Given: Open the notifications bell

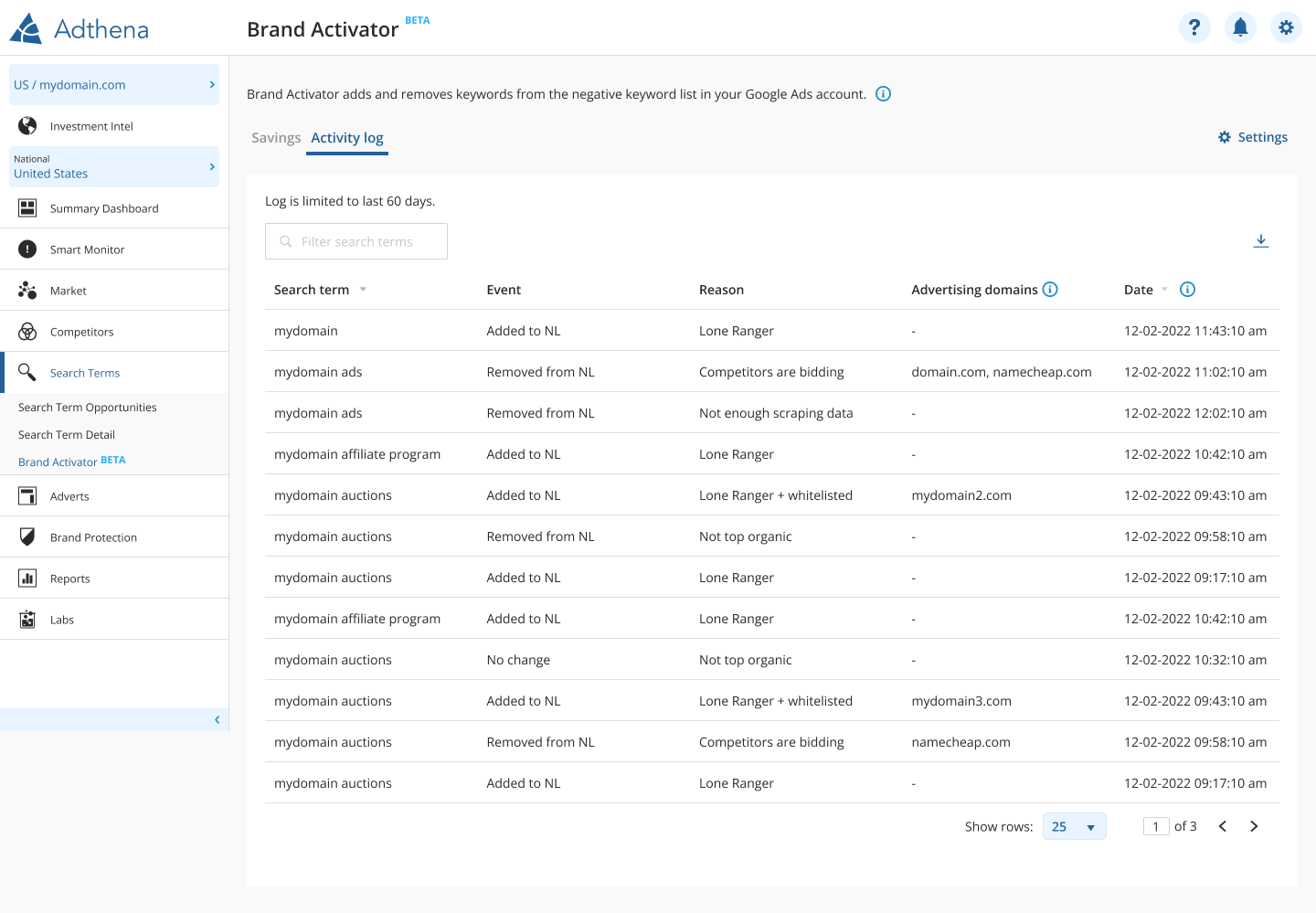Looking at the screenshot, I should click(x=1240, y=27).
